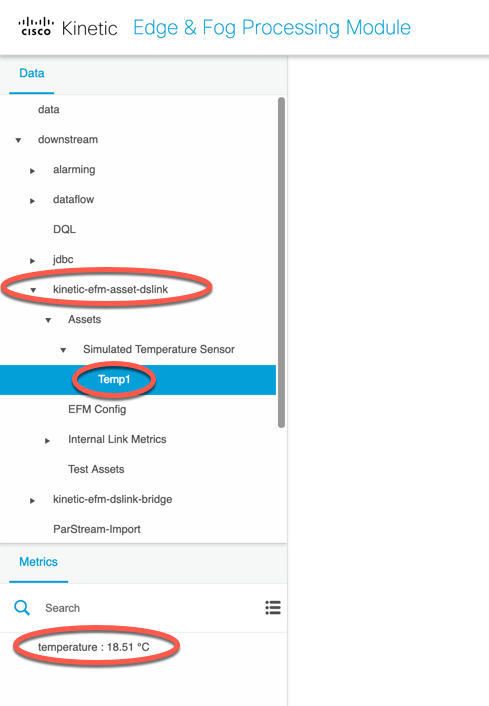Image resolution: width=489 pixels, height=706 pixels.
Task: Select the Temp1 tree item
Action: point(138,380)
